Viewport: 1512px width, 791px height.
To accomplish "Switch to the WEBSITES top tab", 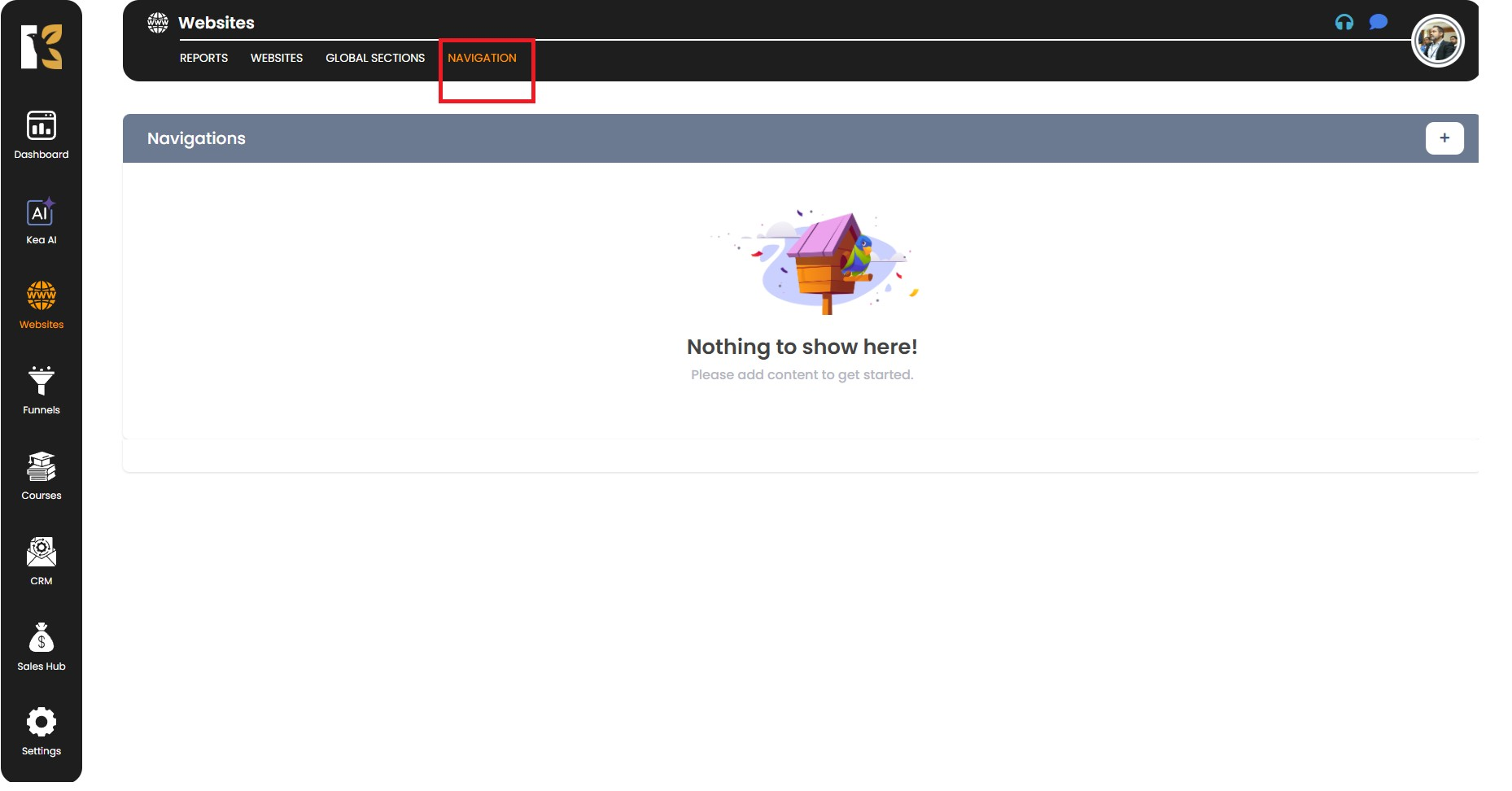I will pyautogui.click(x=277, y=58).
